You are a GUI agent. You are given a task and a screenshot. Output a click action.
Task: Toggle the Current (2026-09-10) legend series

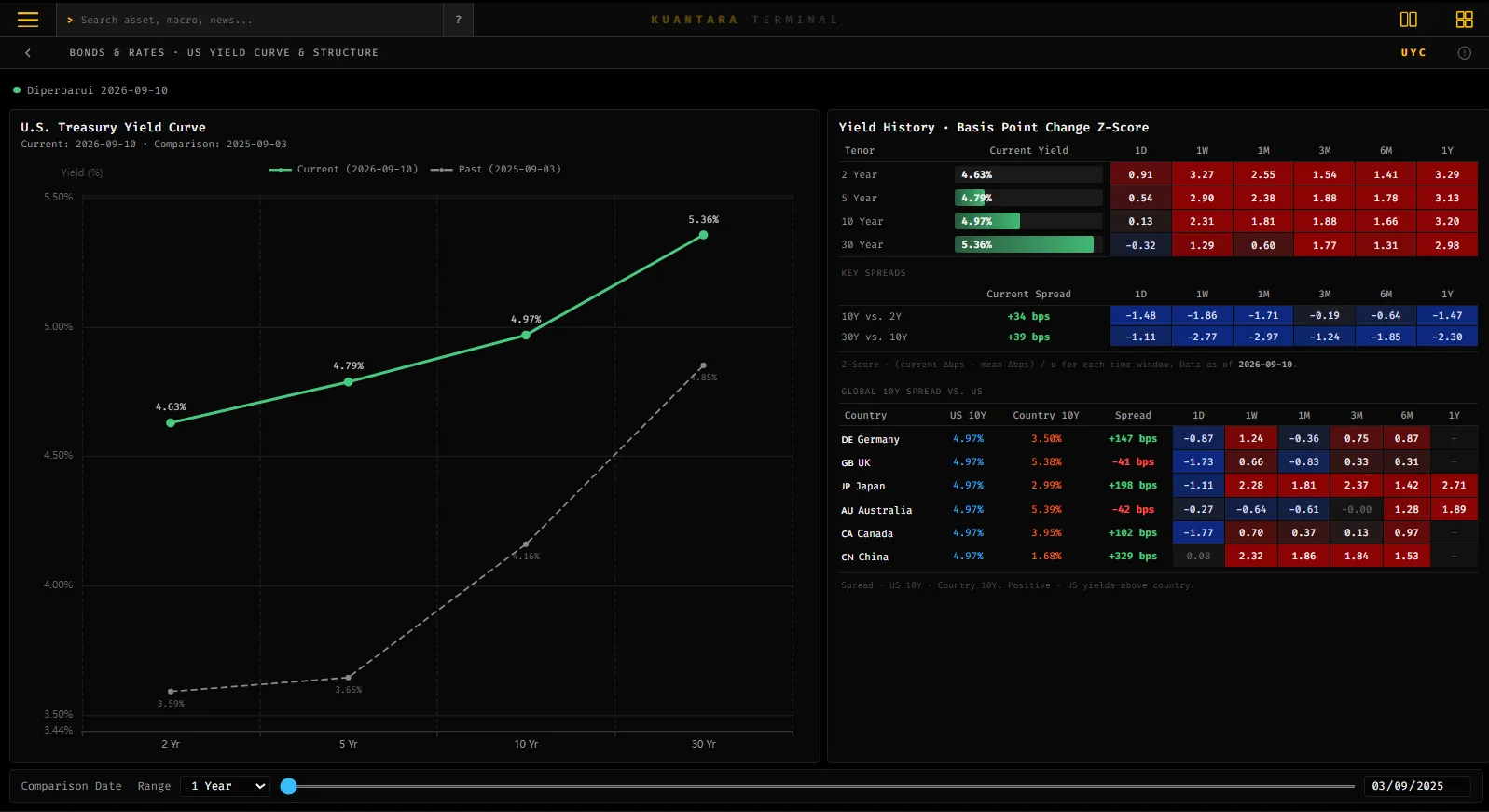tap(343, 170)
